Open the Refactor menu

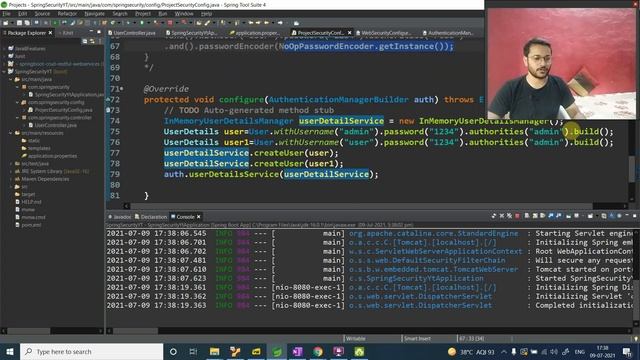(67, 13)
